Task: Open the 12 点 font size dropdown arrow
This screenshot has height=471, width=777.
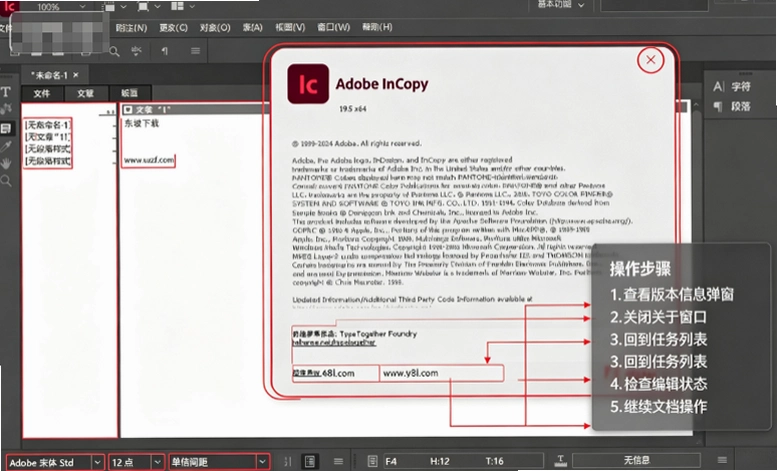Action: click(x=158, y=462)
